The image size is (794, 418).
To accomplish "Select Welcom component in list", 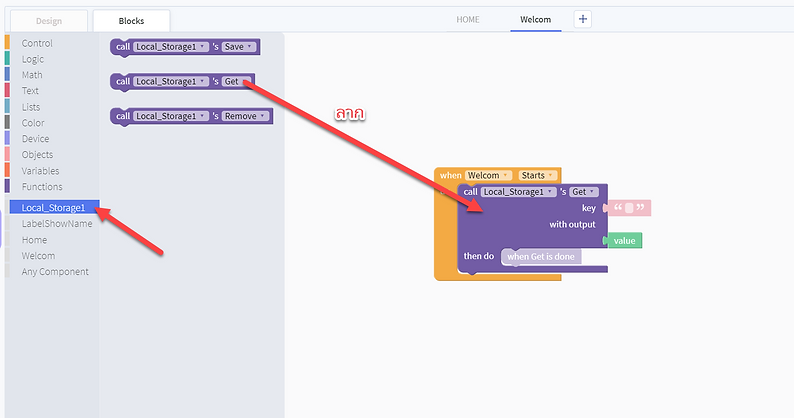I will 38,255.
